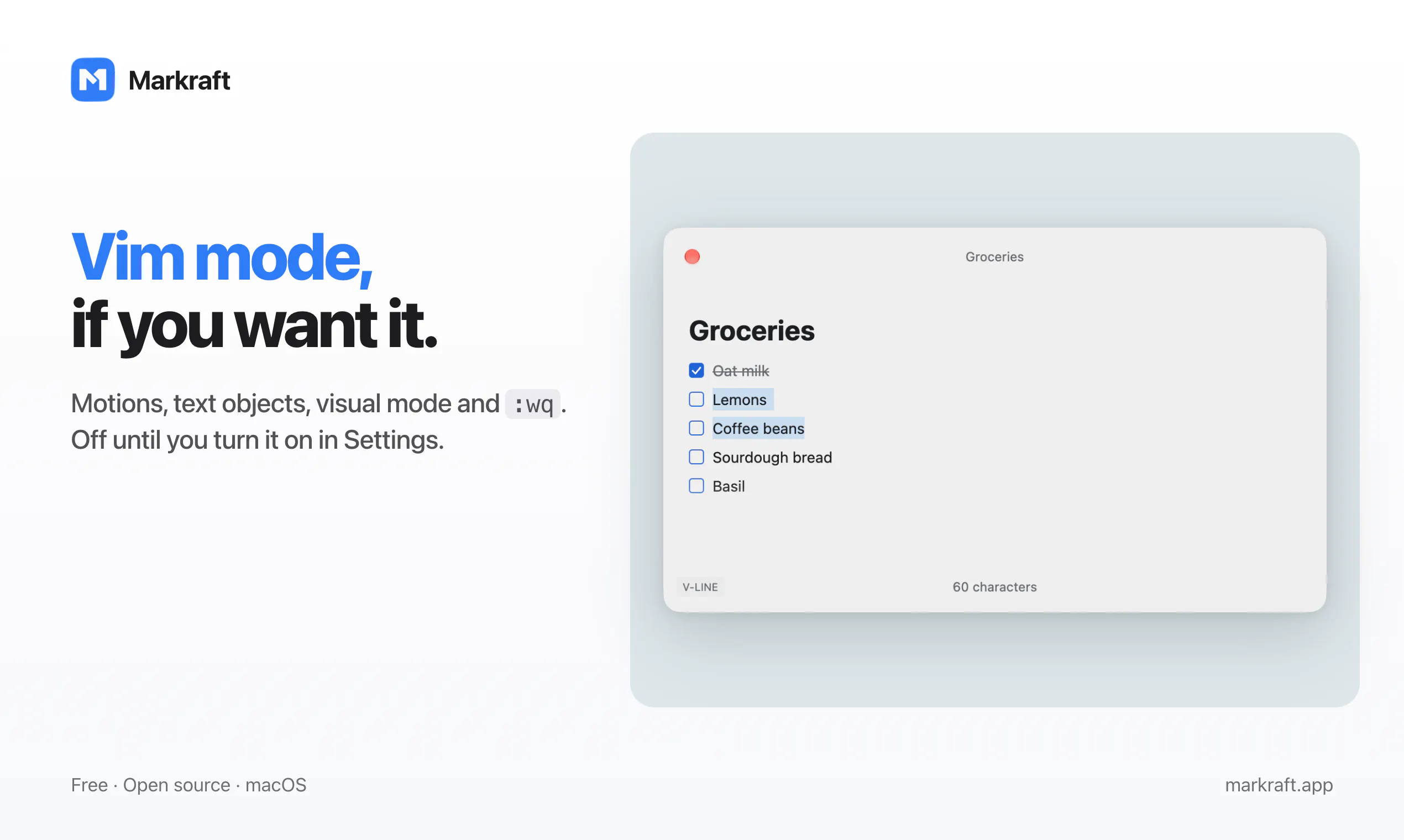The image size is (1404, 840).
Task: Click the Sourdough bread text
Action: [x=772, y=458]
